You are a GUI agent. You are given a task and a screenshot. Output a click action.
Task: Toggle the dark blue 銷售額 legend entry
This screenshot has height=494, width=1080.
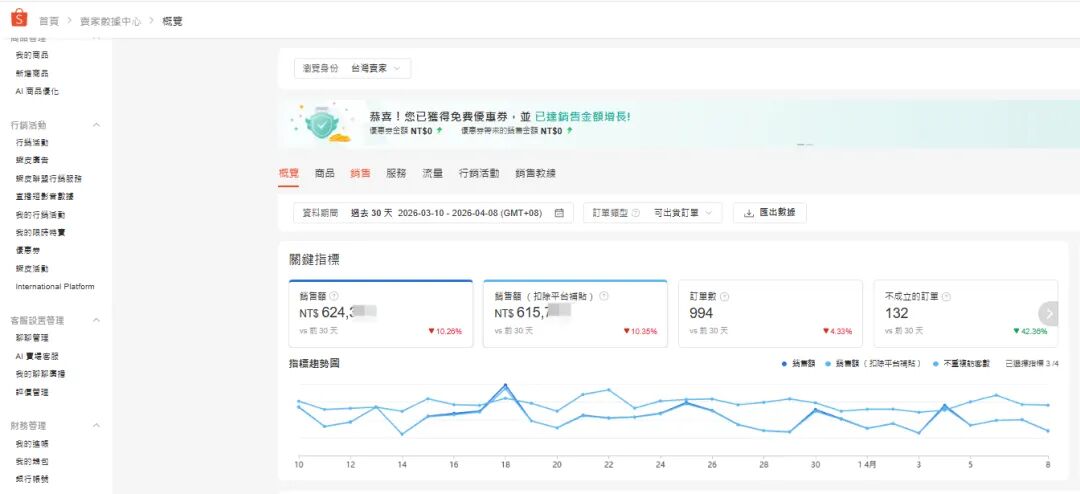pyautogui.click(x=799, y=363)
